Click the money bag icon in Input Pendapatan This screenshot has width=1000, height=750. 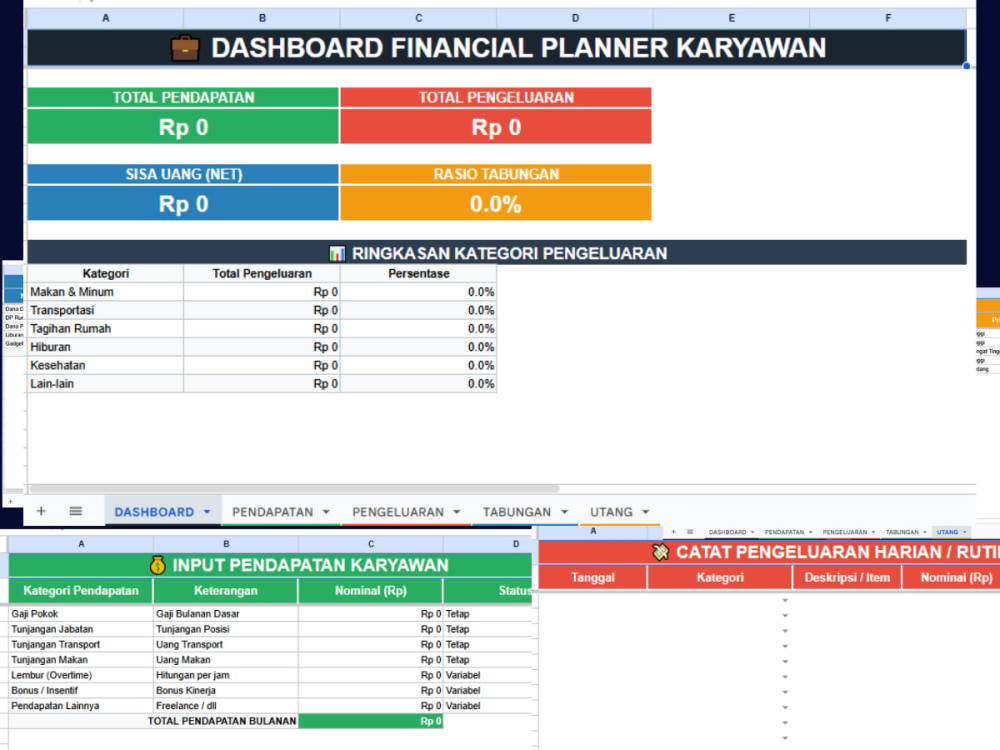click(x=158, y=565)
